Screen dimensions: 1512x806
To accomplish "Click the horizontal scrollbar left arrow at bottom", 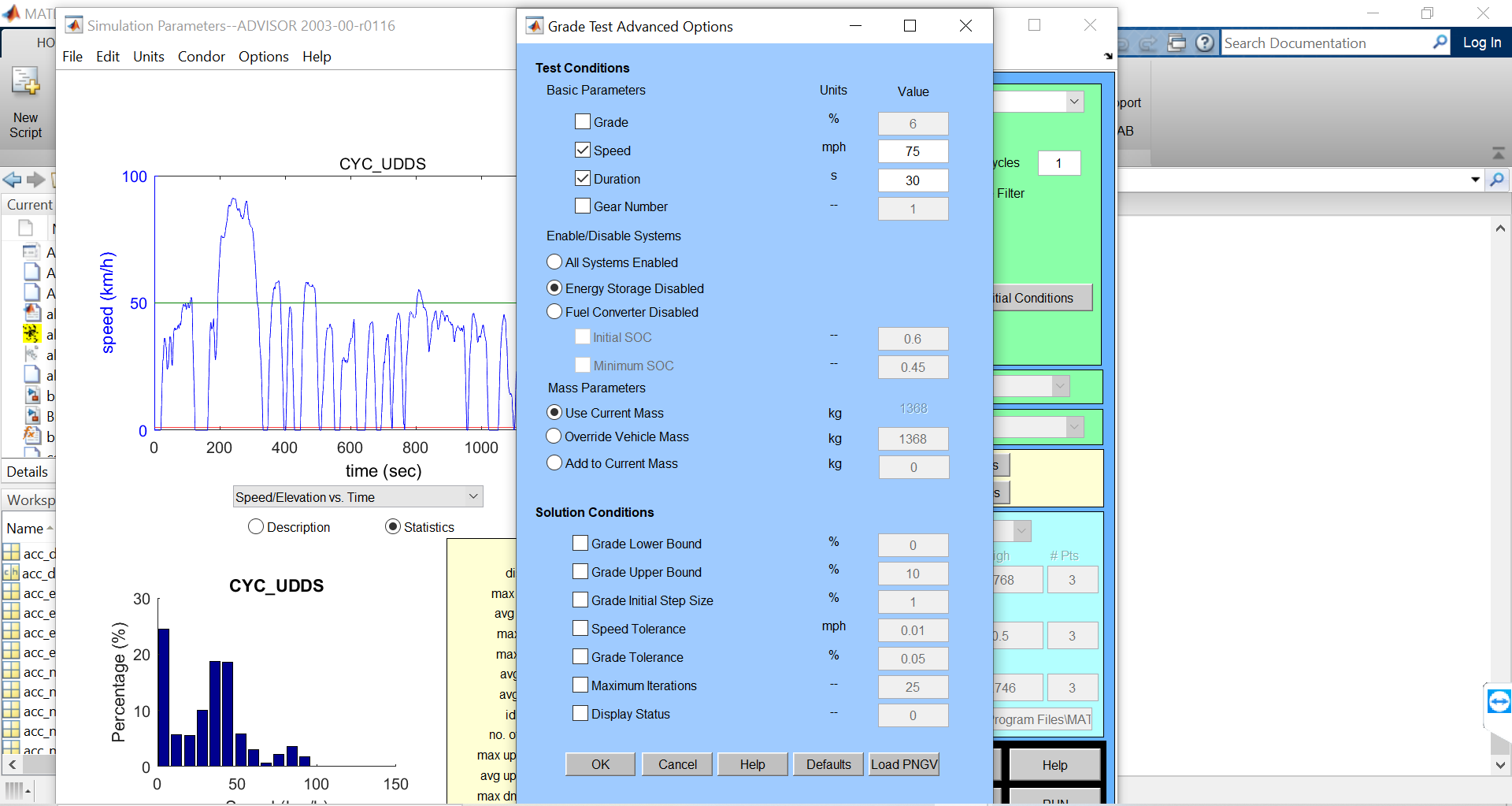I will (12, 764).
